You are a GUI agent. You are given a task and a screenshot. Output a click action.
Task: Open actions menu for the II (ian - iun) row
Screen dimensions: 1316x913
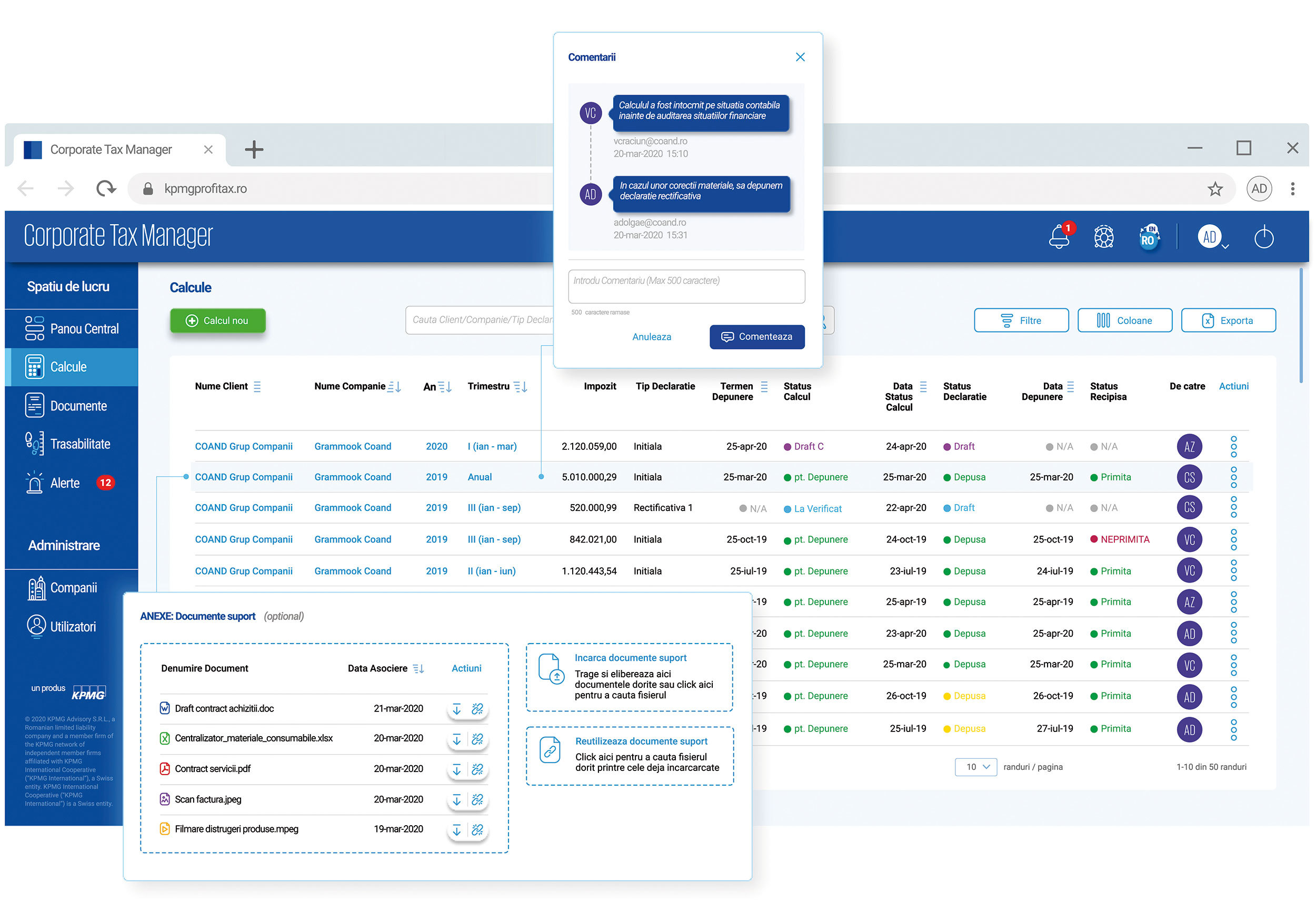tap(1233, 571)
